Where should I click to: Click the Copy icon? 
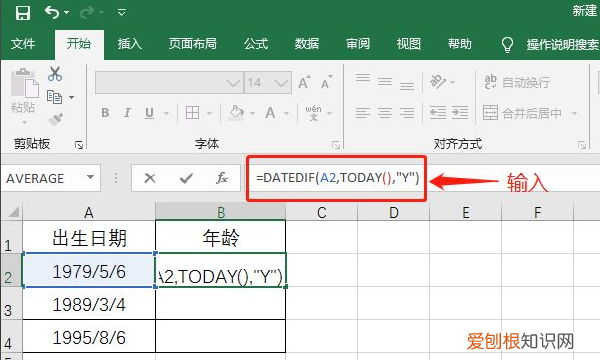tap(54, 97)
